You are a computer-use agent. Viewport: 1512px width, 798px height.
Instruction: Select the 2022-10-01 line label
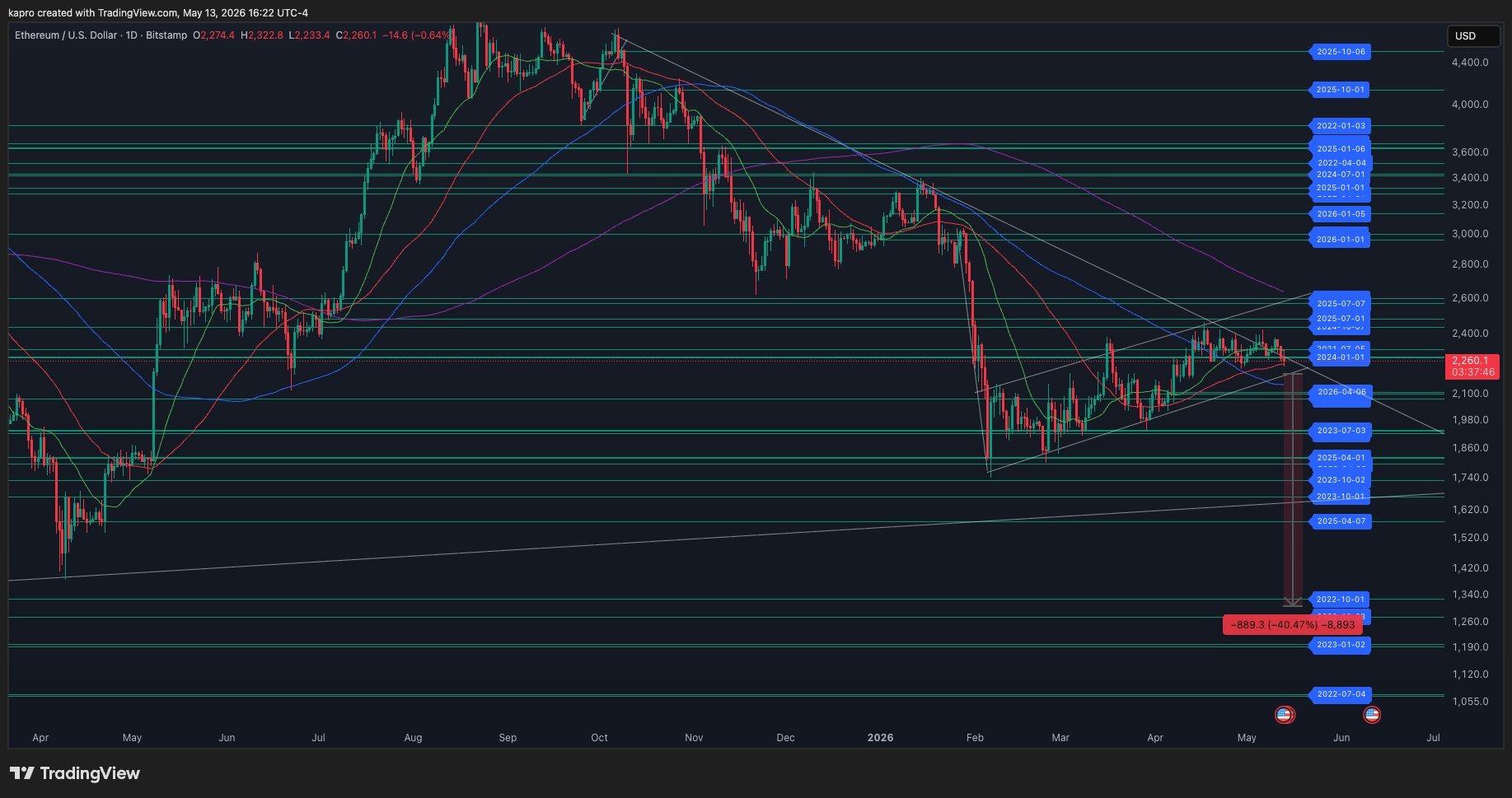coord(1340,600)
